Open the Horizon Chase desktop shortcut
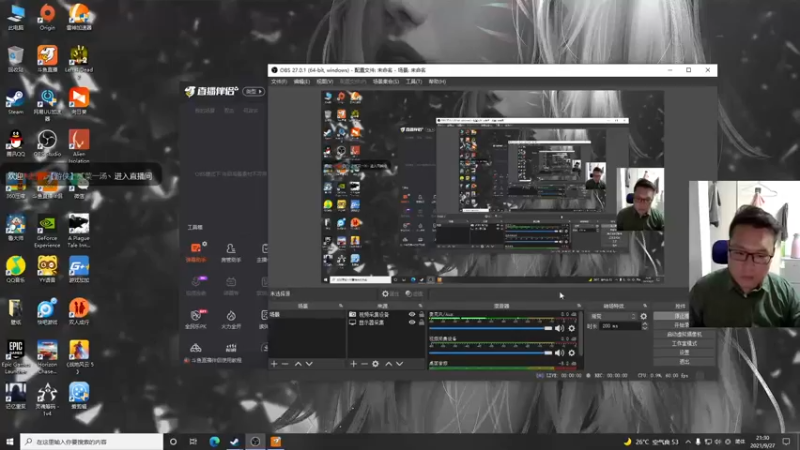 point(47,357)
